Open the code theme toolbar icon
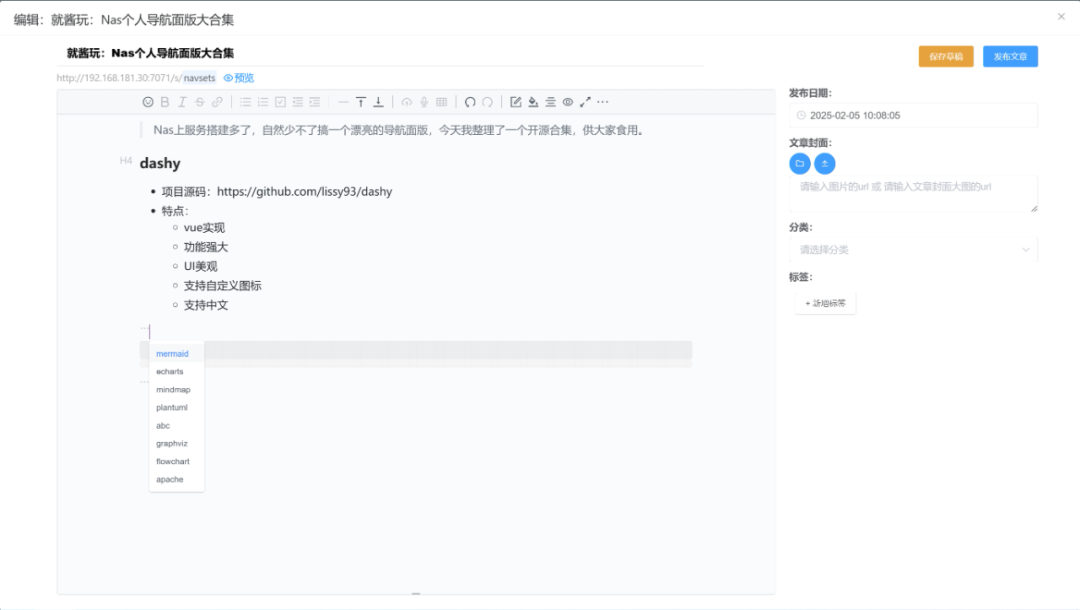Screen dimensions: 1080x610 tap(550, 102)
